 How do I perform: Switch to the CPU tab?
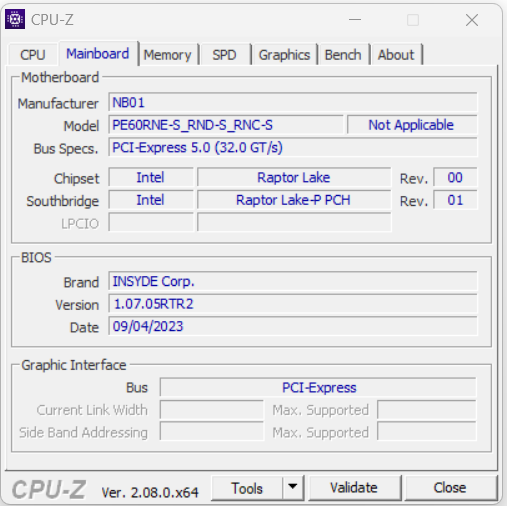pos(33,55)
